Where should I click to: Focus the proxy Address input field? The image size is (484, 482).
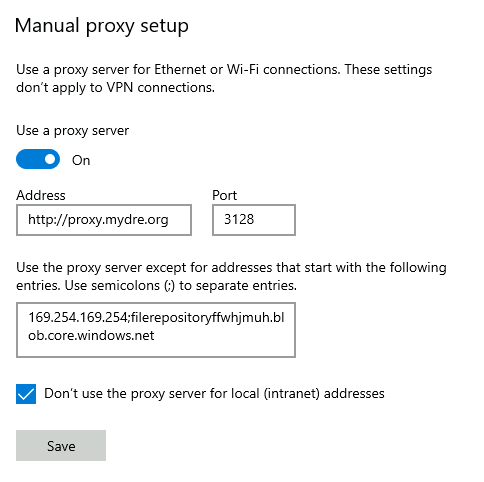point(104,220)
